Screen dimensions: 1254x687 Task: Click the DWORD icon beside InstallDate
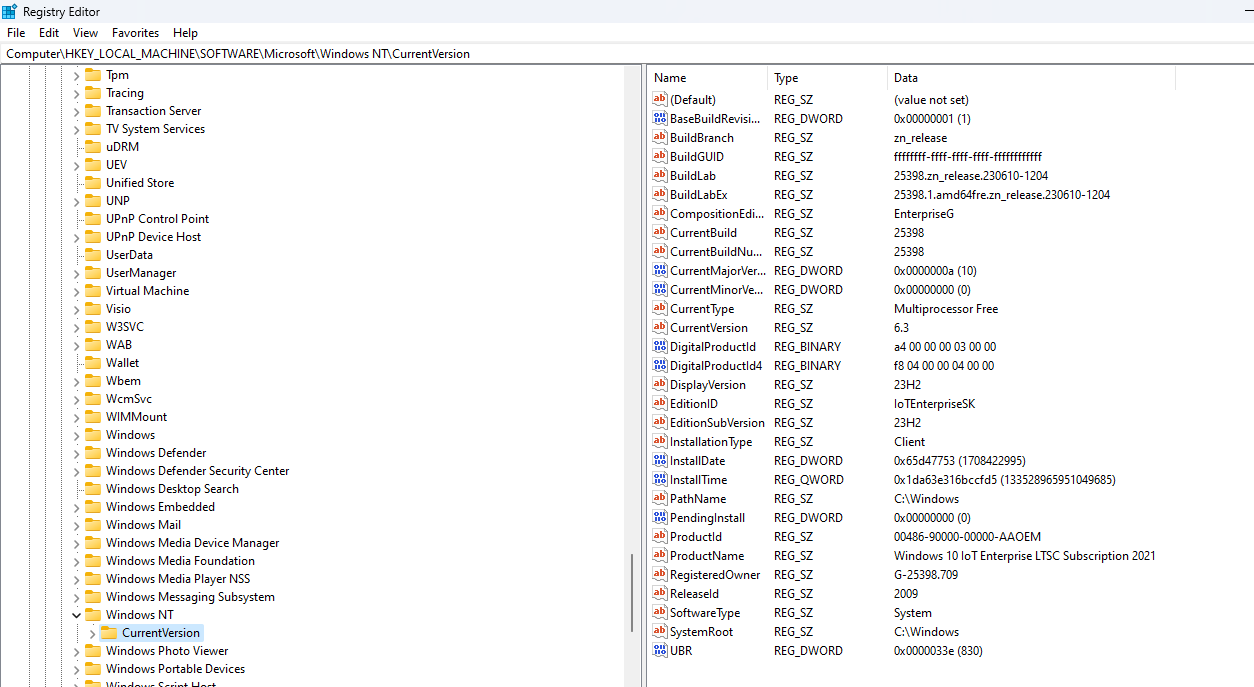pyautogui.click(x=659, y=460)
